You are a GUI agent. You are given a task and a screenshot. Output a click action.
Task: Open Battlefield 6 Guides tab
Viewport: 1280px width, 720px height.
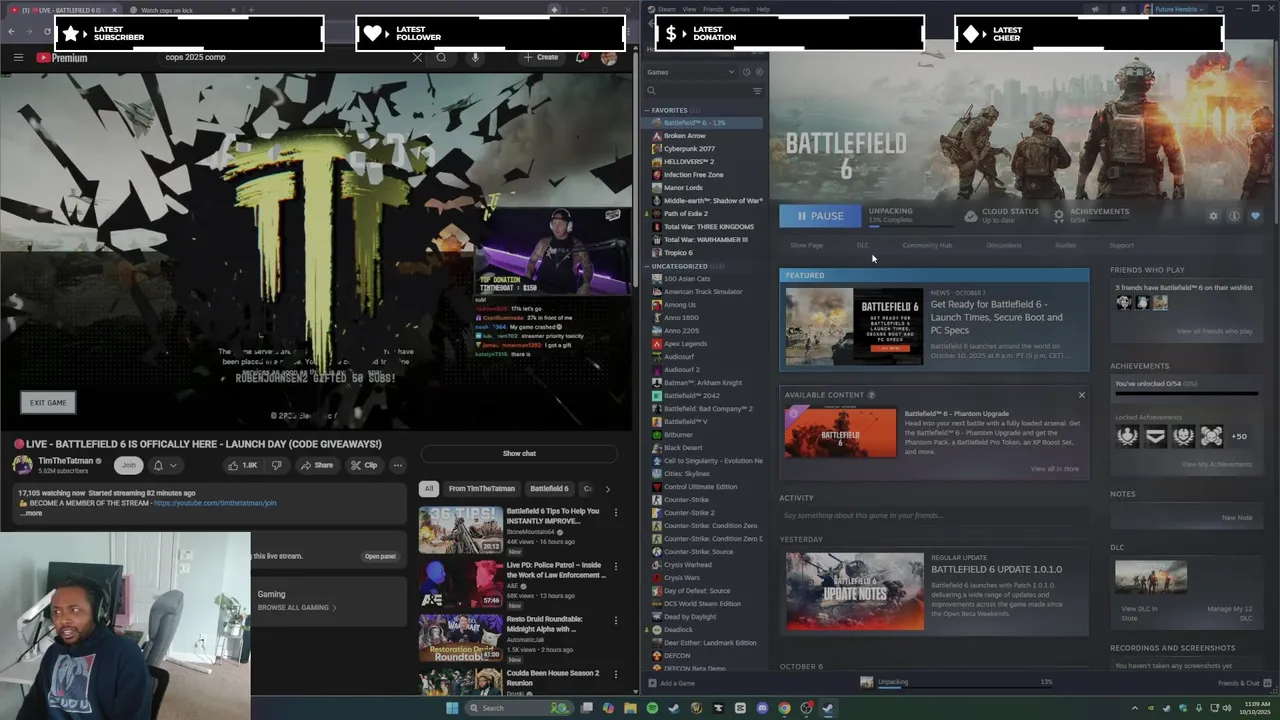point(1066,245)
